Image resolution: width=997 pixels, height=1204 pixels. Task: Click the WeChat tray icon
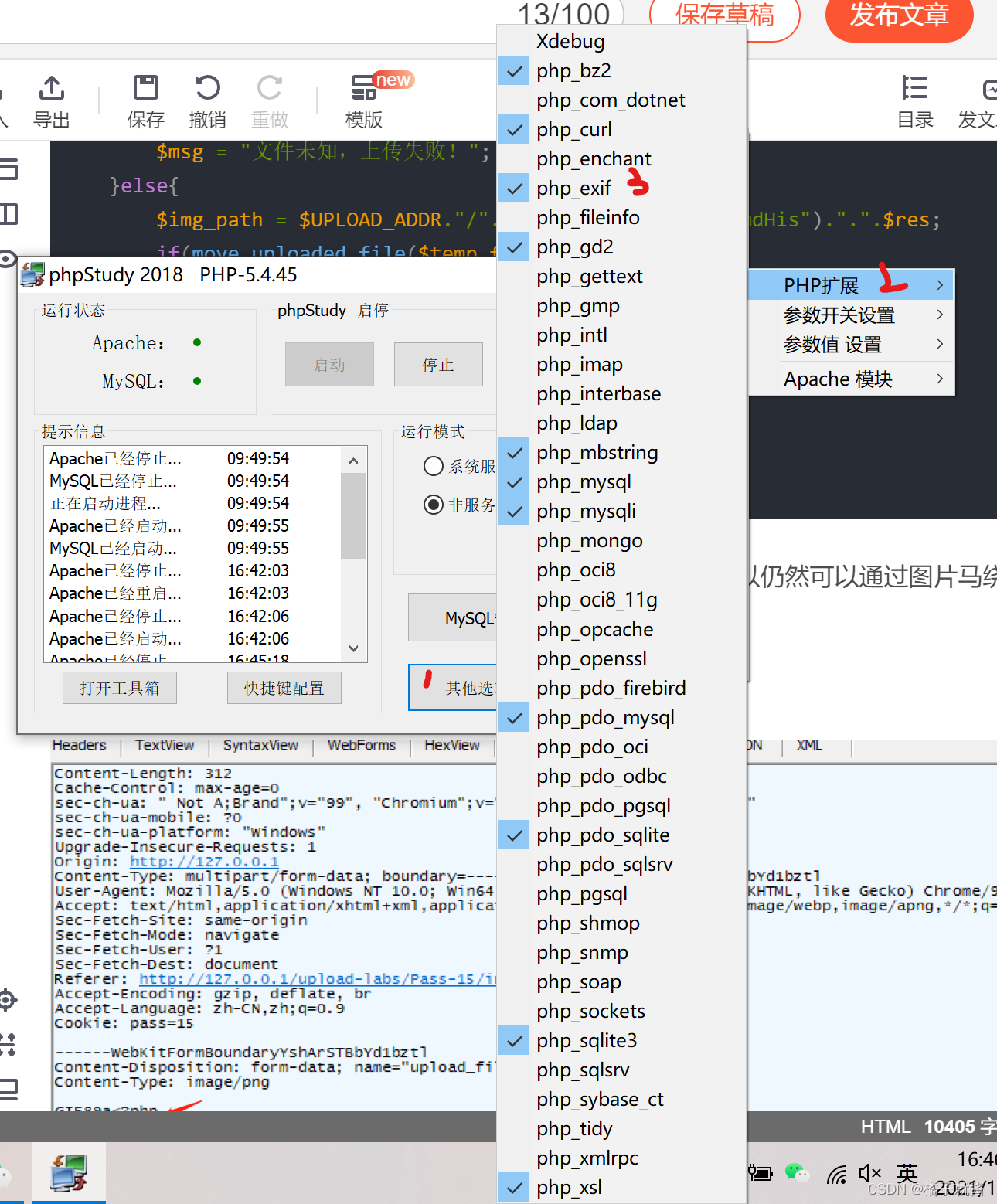796,1173
